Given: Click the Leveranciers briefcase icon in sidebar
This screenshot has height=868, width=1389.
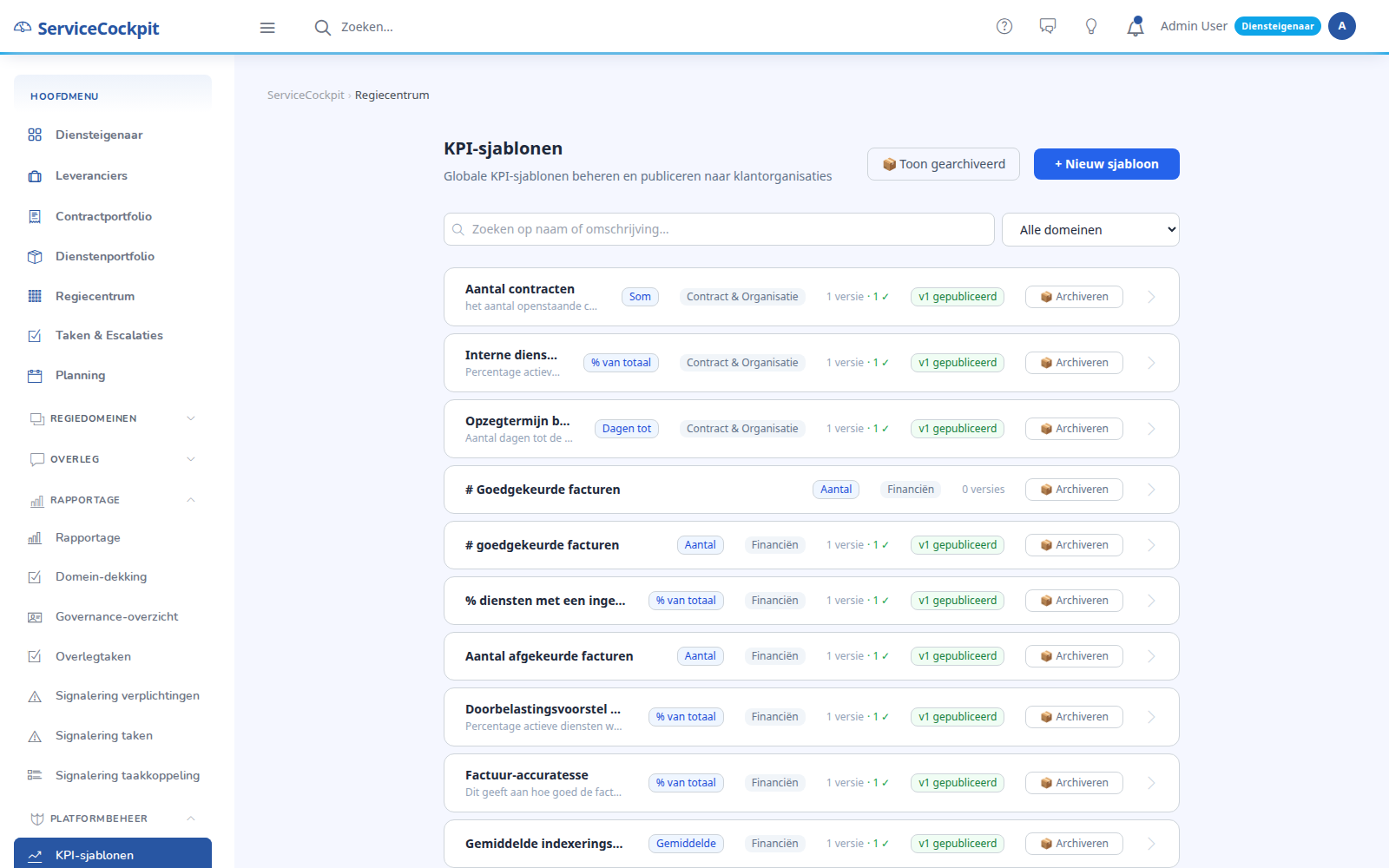Looking at the screenshot, I should pyautogui.click(x=35, y=176).
